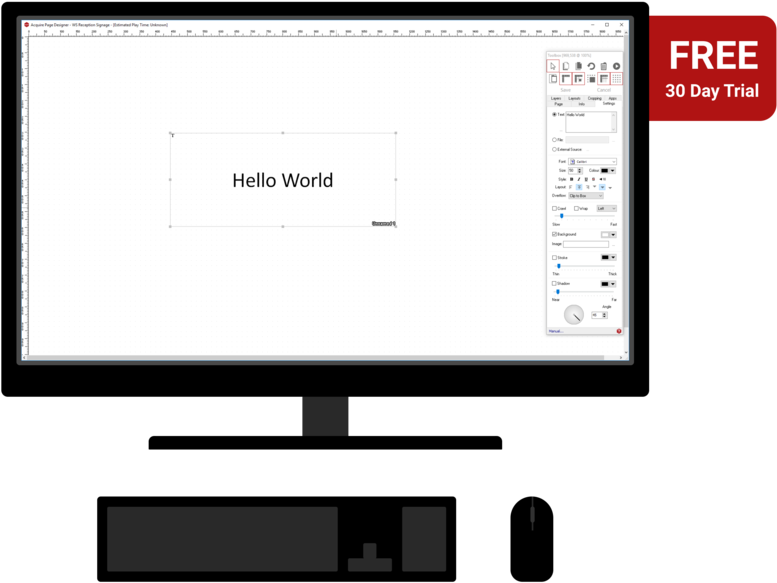The height and width of the screenshot is (583, 777).
Task: Click the undo arrow icon
Action: click(591, 66)
